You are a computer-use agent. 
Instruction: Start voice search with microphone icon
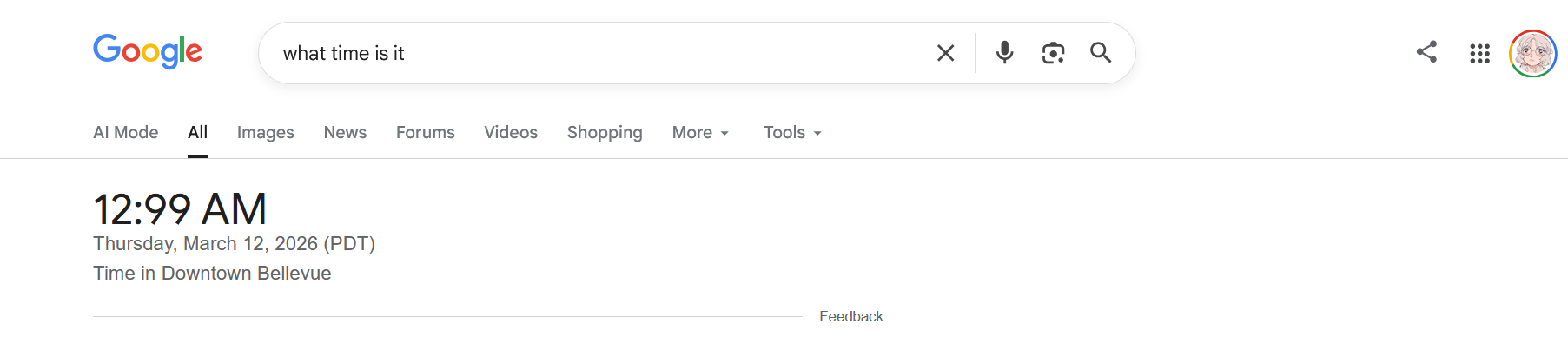click(1004, 53)
